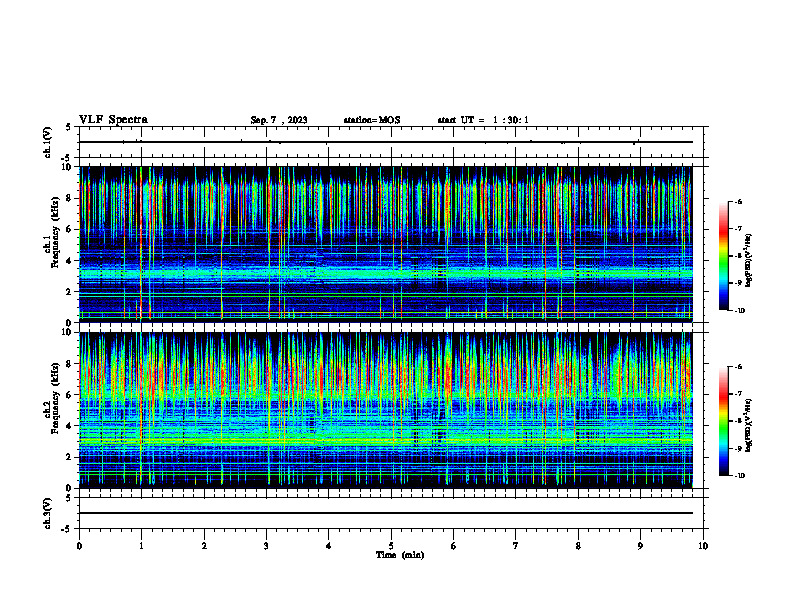Click the ch.1 "Frequency (kHz)" axis label
Viewport: 792px width, 612px height.
tap(54, 232)
